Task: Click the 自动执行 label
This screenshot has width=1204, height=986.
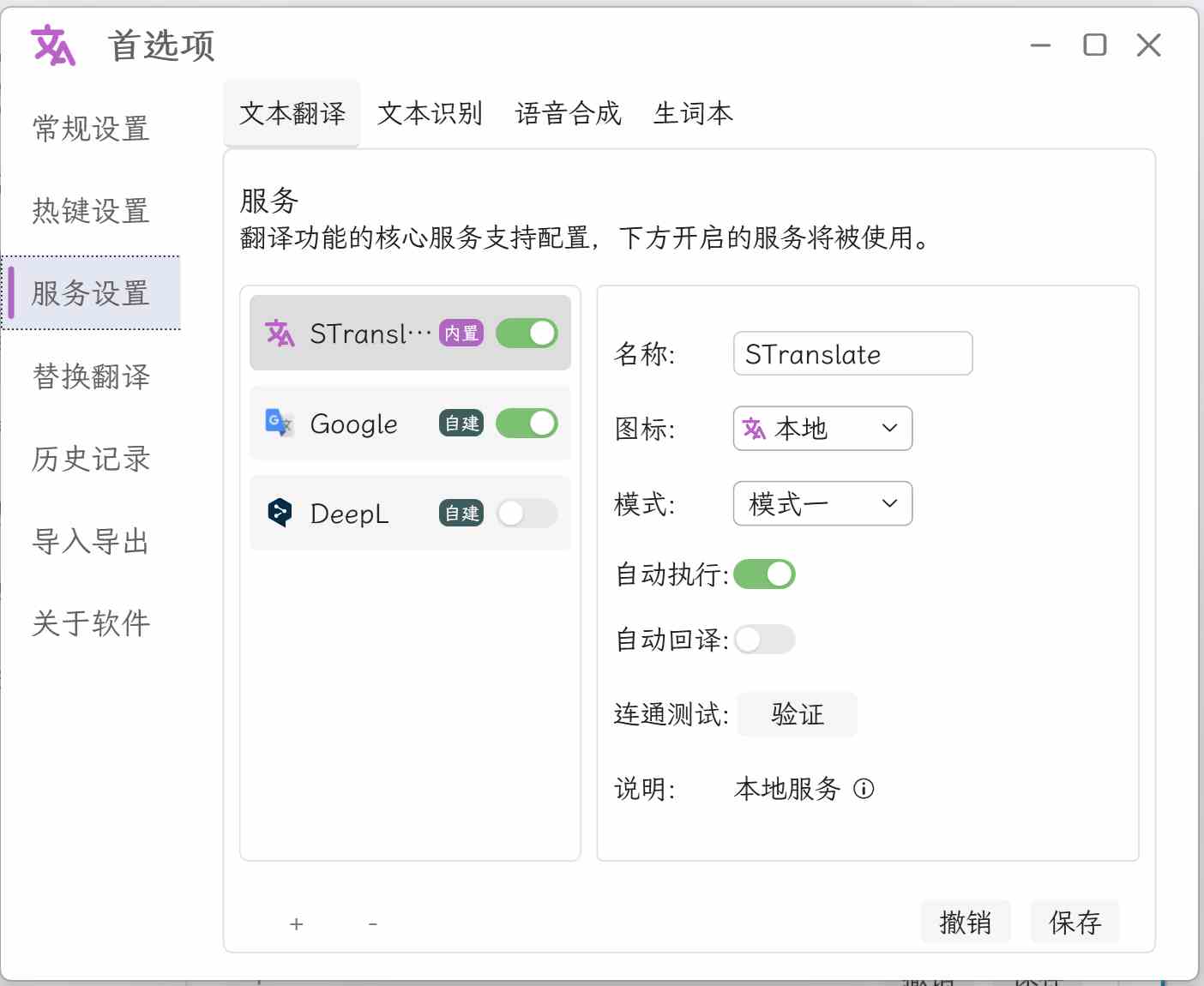Action: point(671,574)
